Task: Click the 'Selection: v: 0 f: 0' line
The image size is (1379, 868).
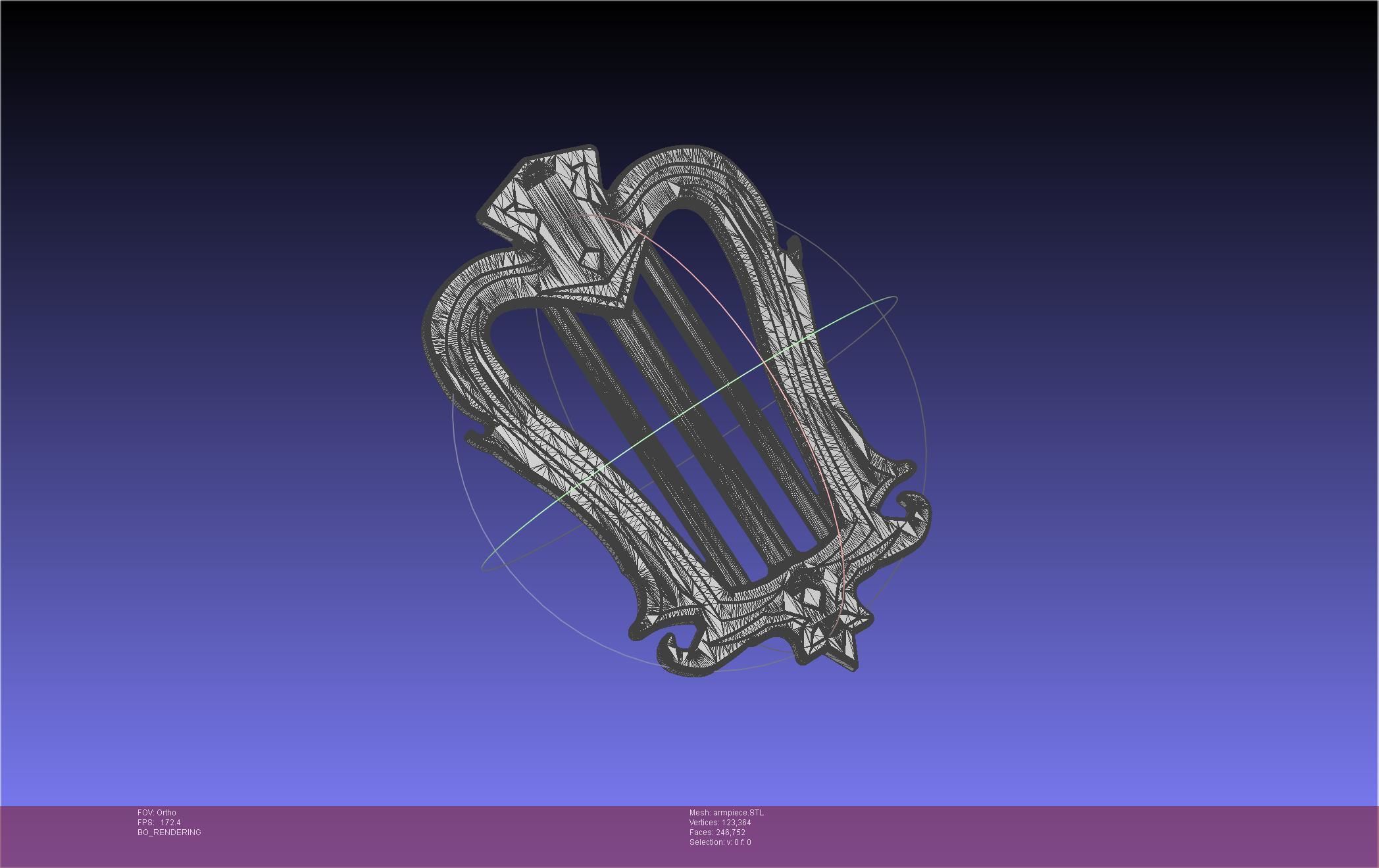Action: [x=720, y=842]
